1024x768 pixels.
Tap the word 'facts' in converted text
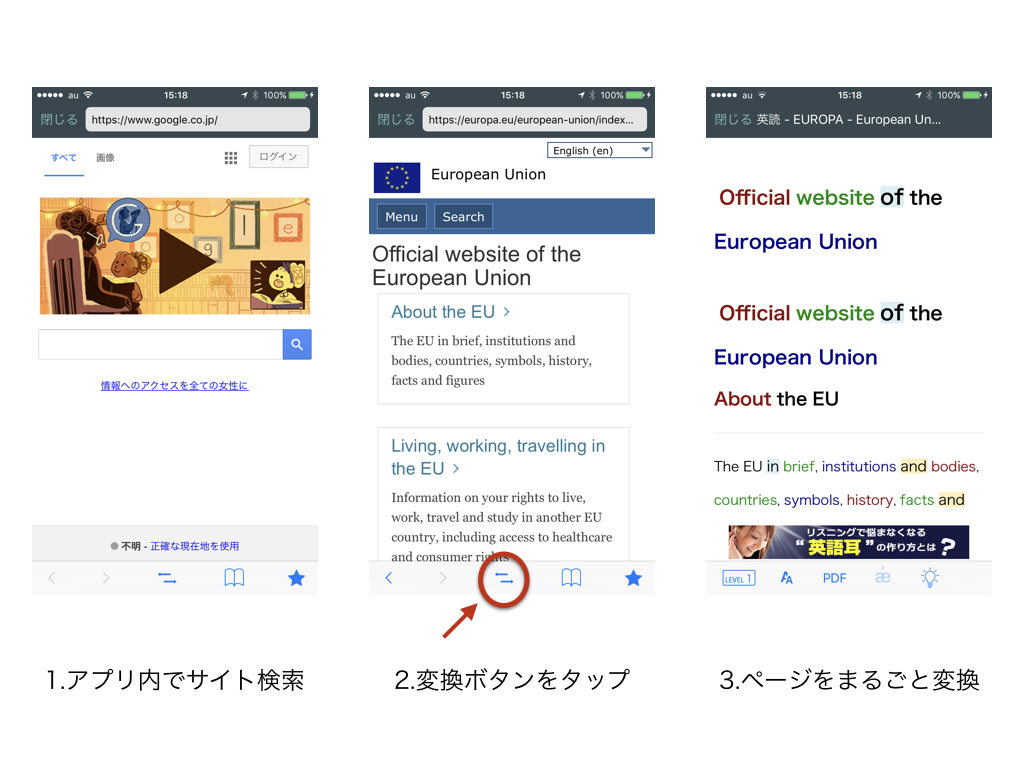917,500
